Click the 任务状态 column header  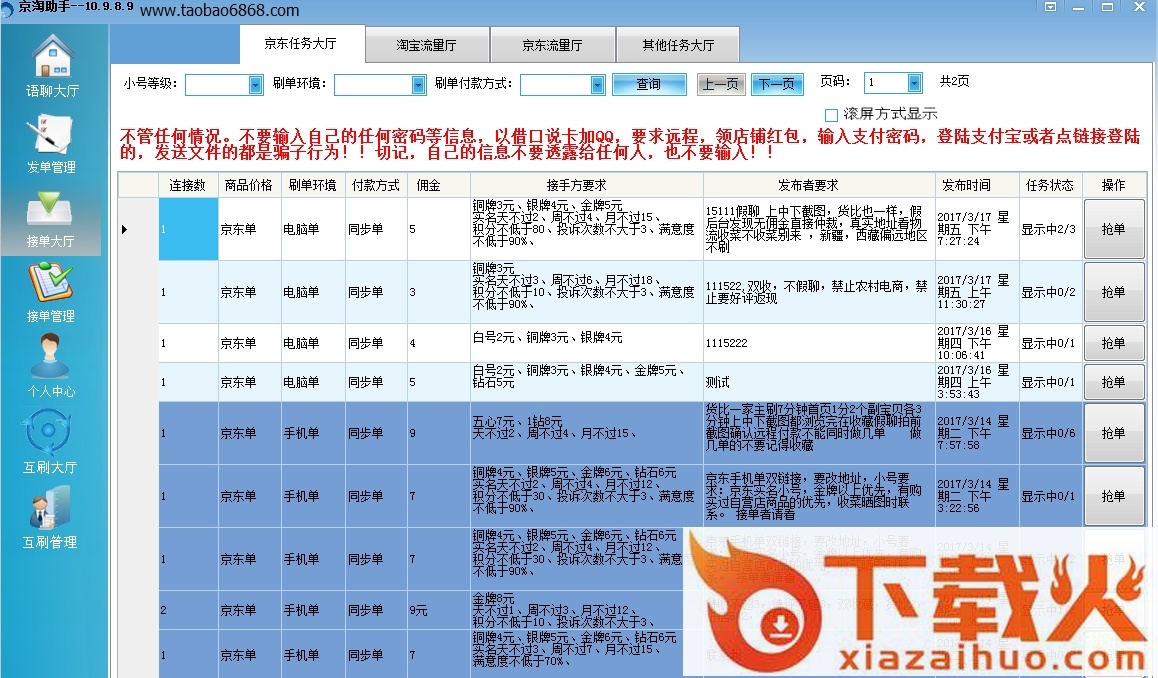(1050, 185)
